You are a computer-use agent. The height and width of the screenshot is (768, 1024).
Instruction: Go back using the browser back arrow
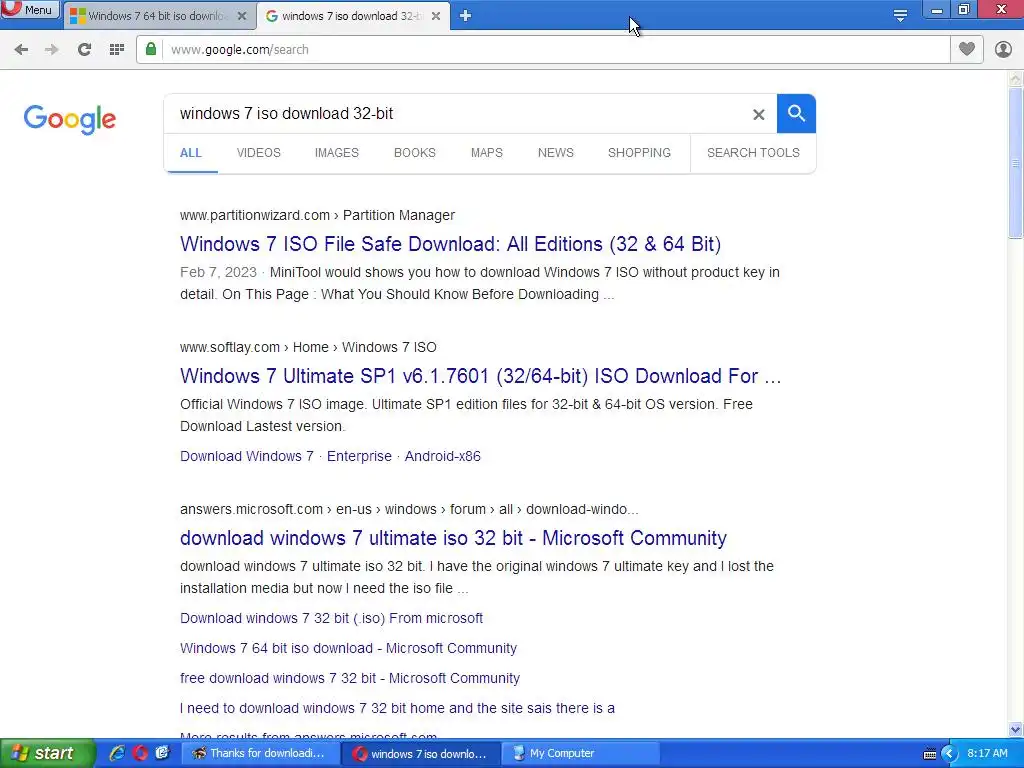21,50
